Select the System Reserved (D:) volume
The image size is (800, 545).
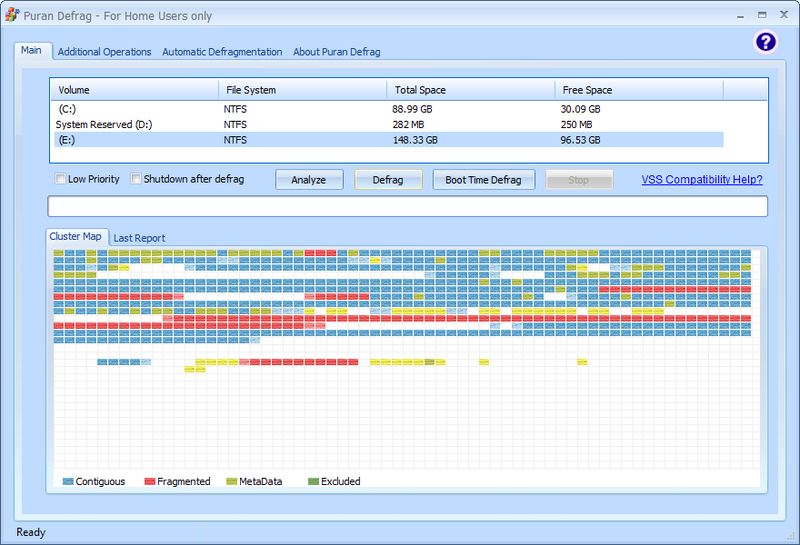click(x=389, y=125)
